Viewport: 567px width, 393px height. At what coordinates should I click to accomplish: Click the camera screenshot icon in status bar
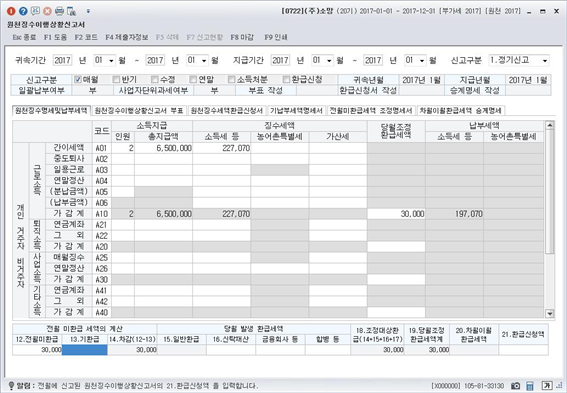(516, 386)
